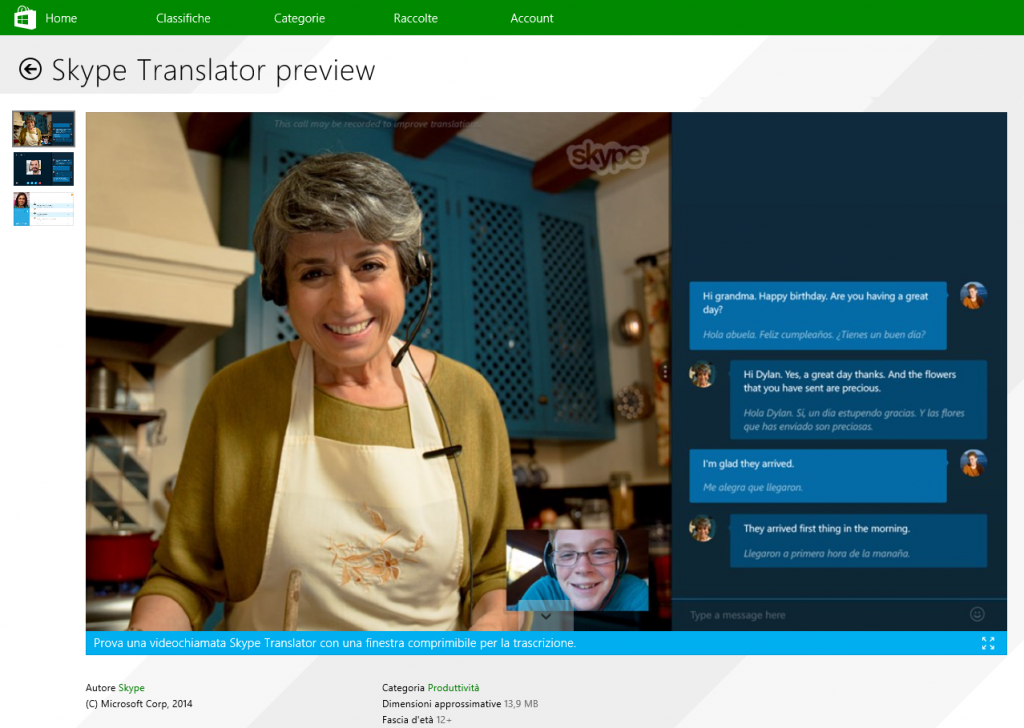Go to Home from the navigation bar
The width and height of the screenshot is (1024, 728).
pyautogui.click(x=60, y=17)
